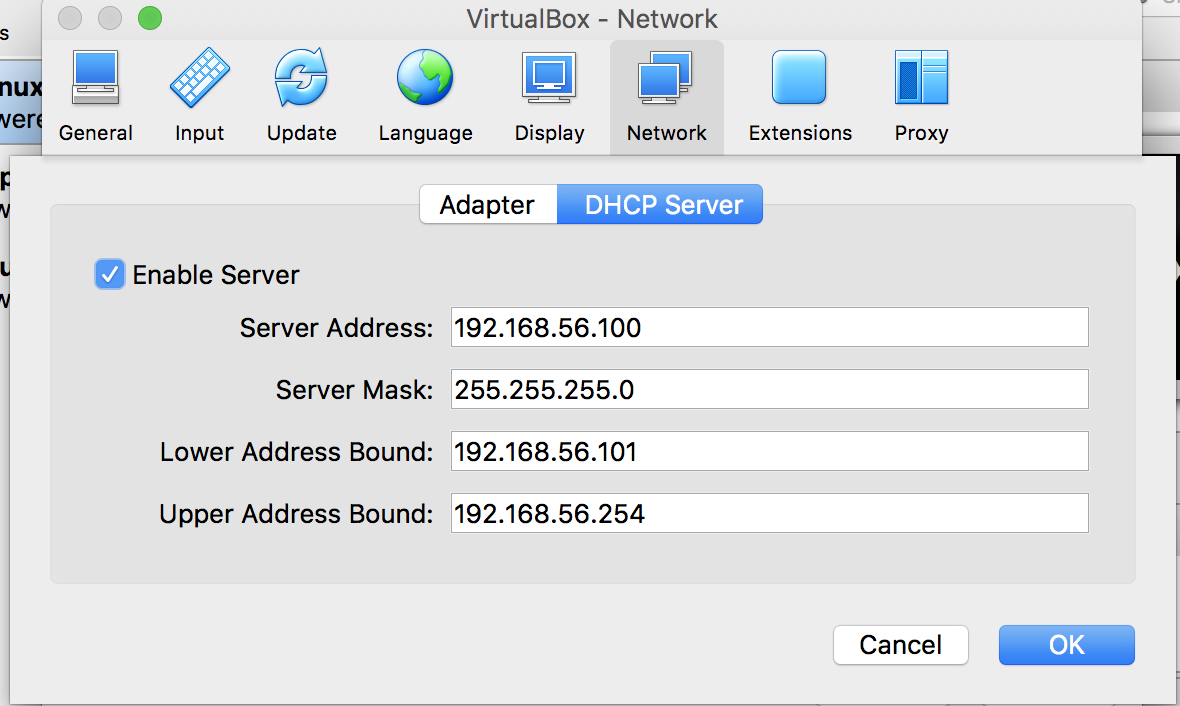Open the Extensions preferences pane
This screenshot has height=706, width=1180.
[800, 96]
